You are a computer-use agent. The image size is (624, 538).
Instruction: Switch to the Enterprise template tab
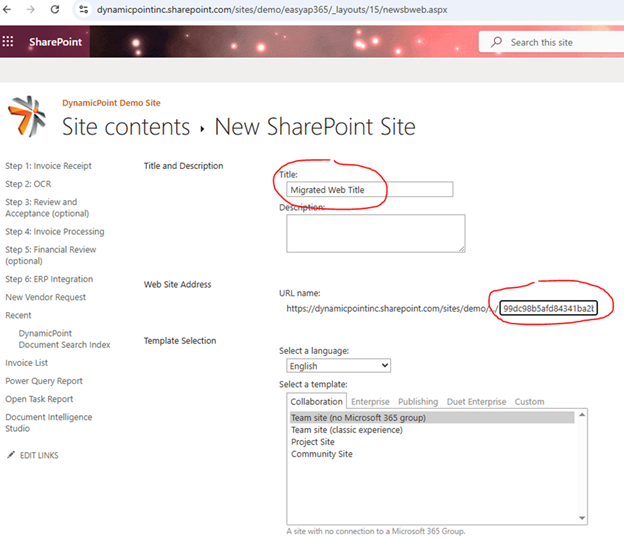click(370, 402)
